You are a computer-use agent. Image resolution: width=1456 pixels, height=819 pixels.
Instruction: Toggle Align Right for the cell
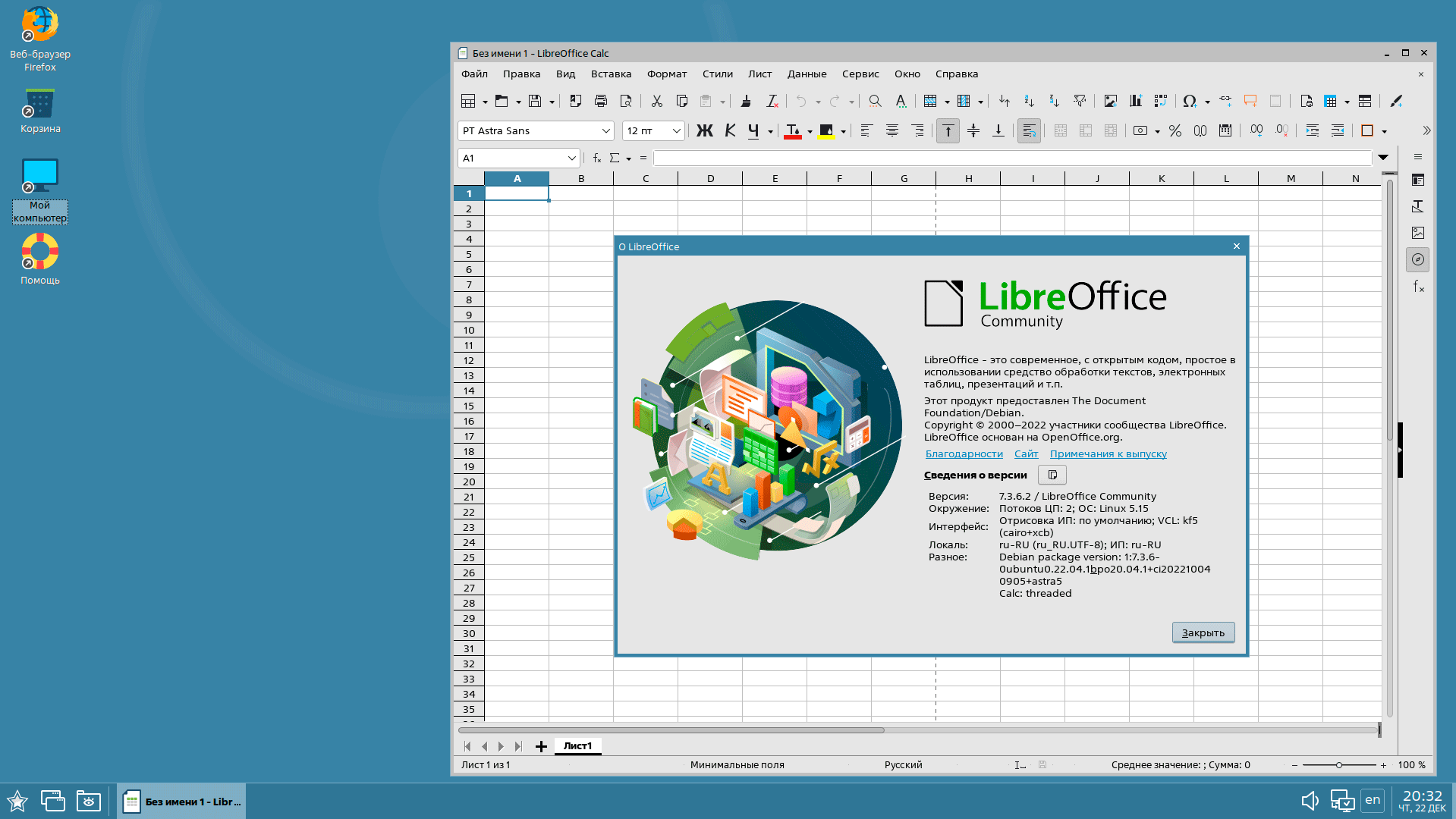pyautogui.click(x=917, y=130)
